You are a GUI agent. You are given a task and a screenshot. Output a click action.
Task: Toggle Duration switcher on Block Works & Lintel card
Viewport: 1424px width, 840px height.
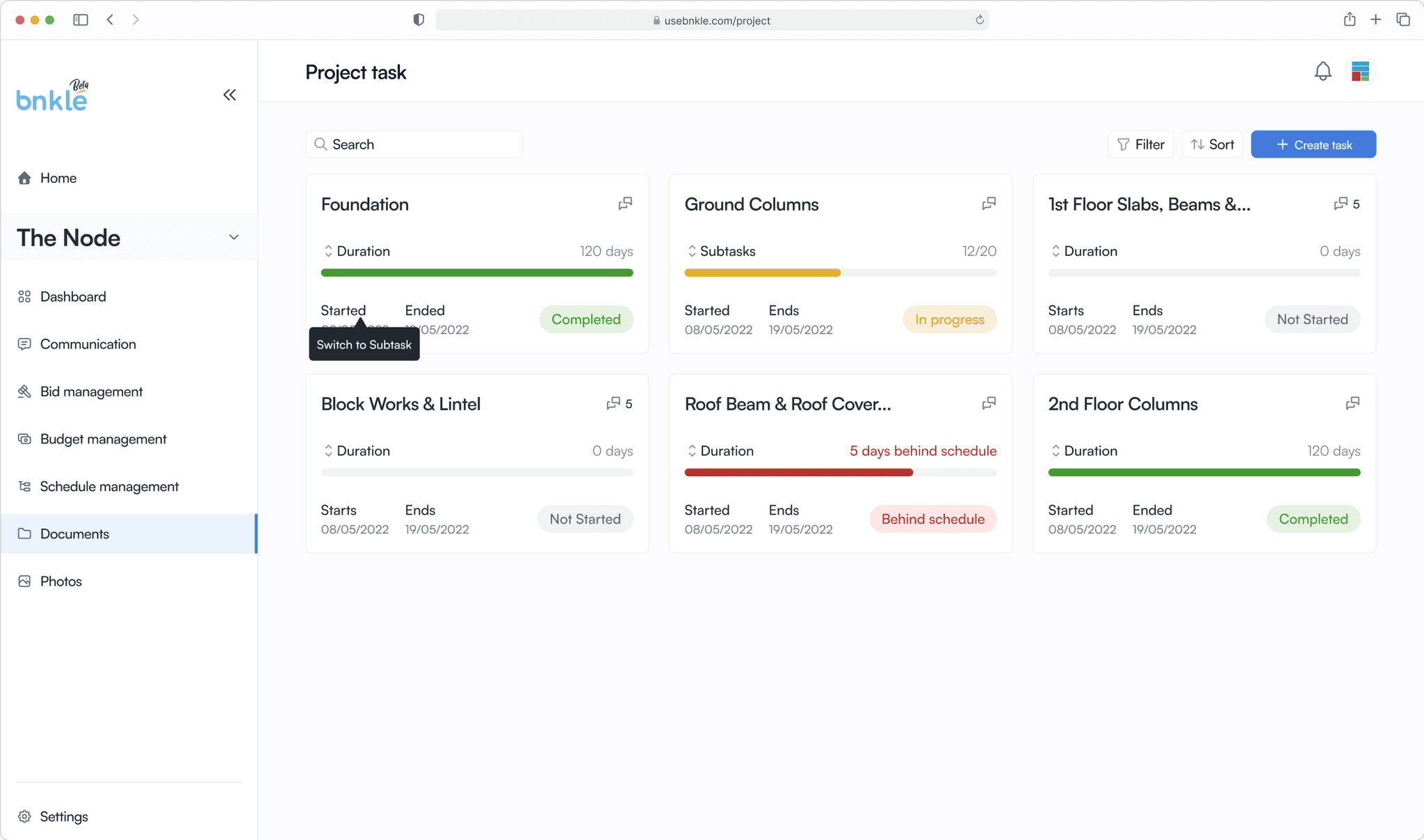pos(328,451)
